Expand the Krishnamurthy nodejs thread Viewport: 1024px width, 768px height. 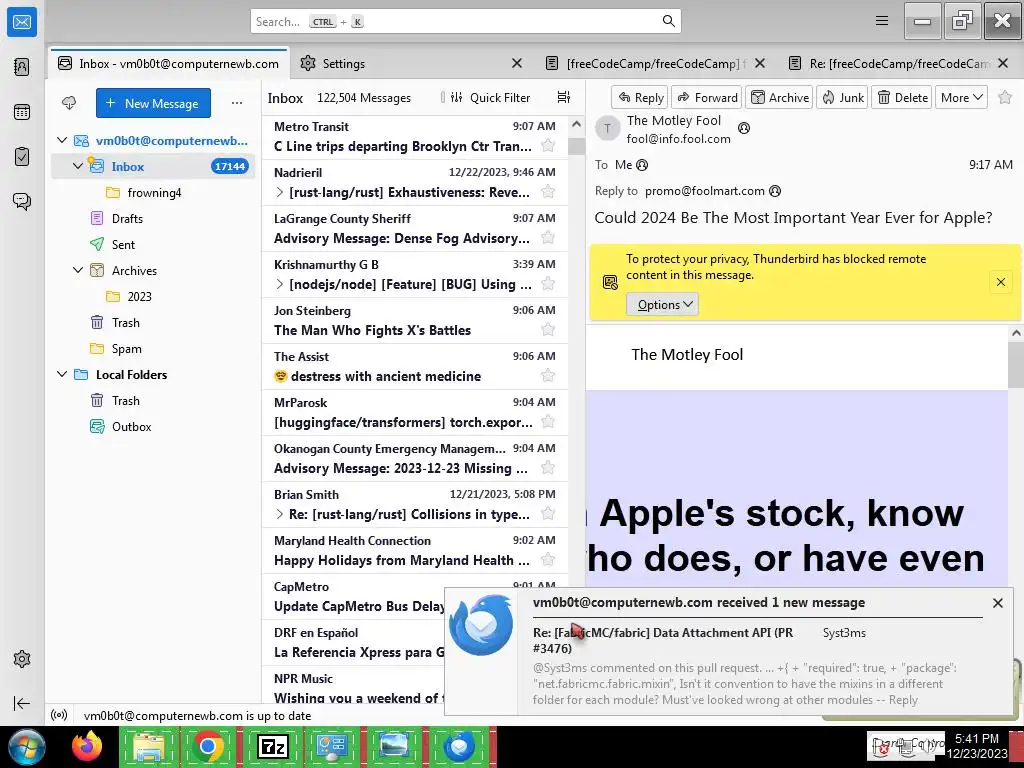pyautogui.click(x=280, y=284)
